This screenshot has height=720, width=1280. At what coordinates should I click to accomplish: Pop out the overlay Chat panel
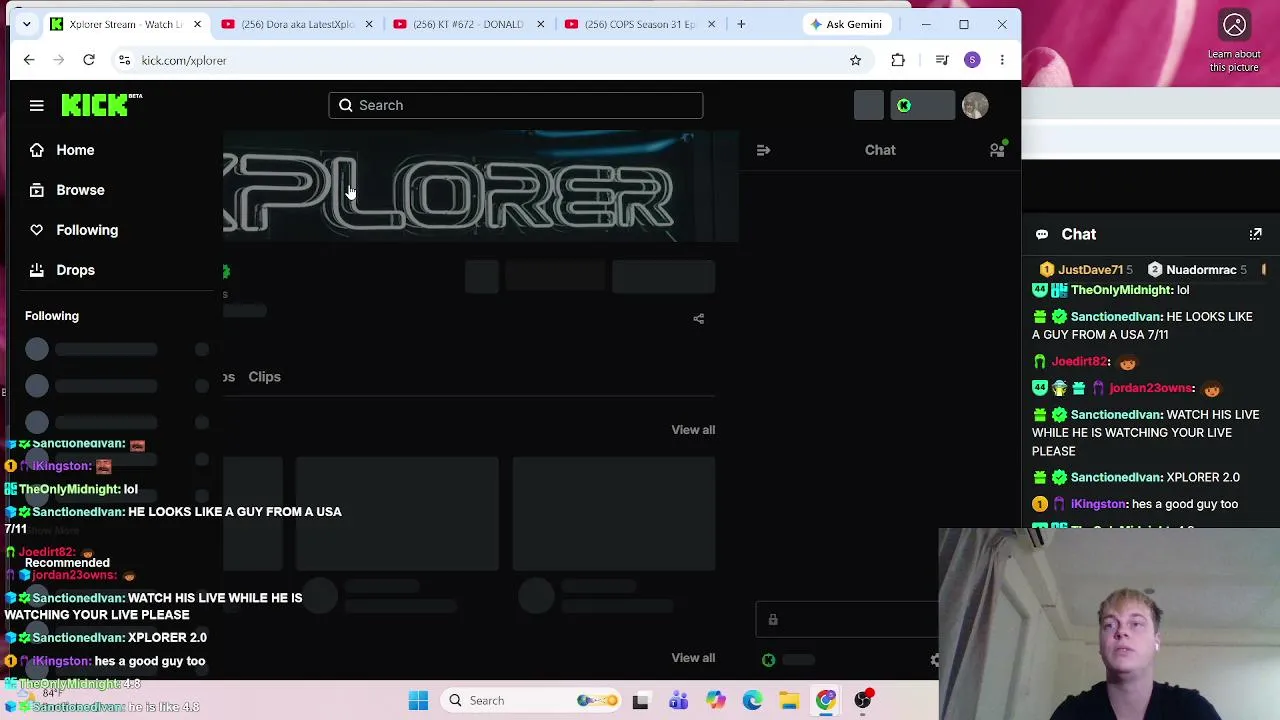coord(1255,234)
